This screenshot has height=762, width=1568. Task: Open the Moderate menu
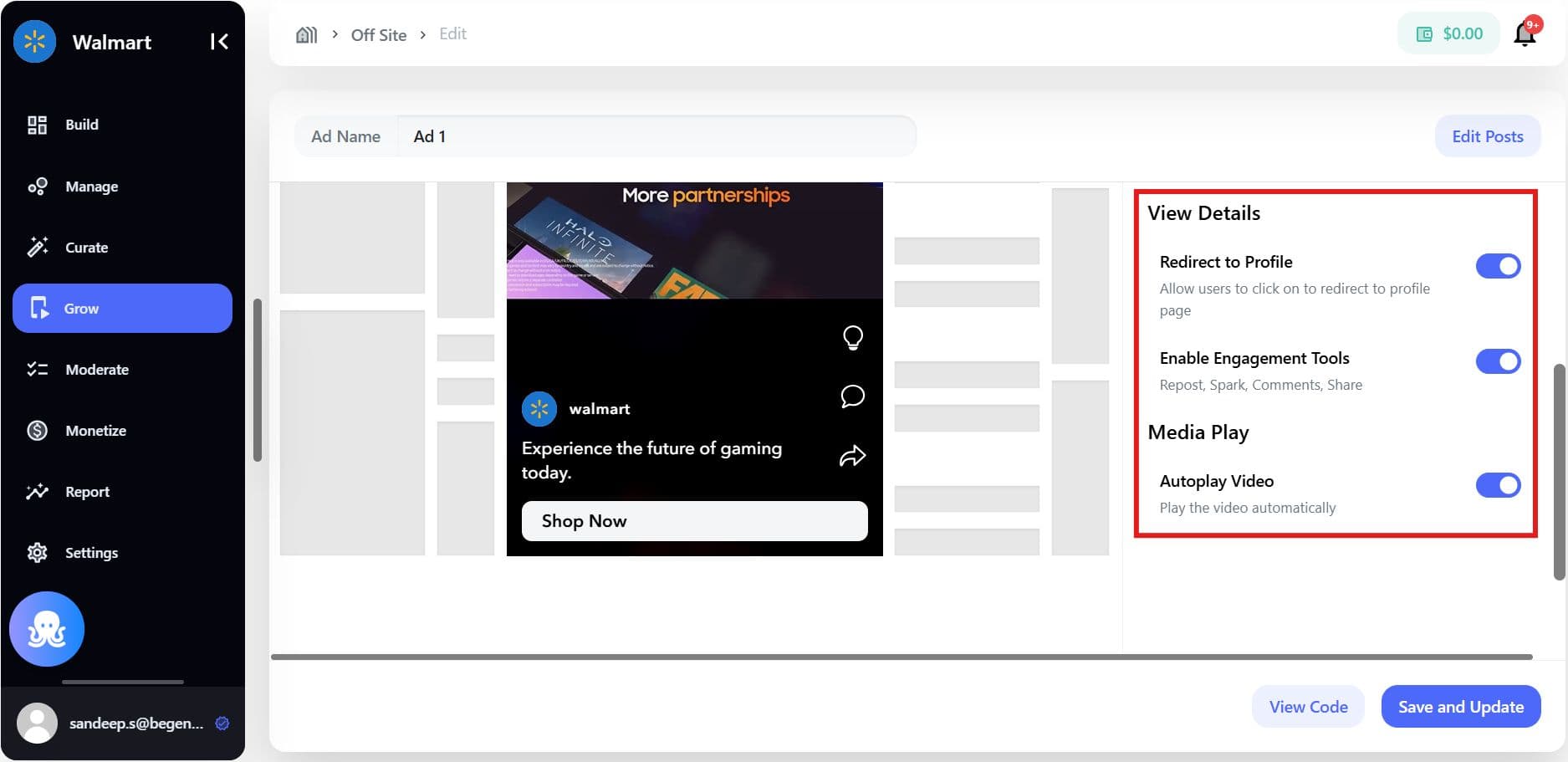point(122,370)
